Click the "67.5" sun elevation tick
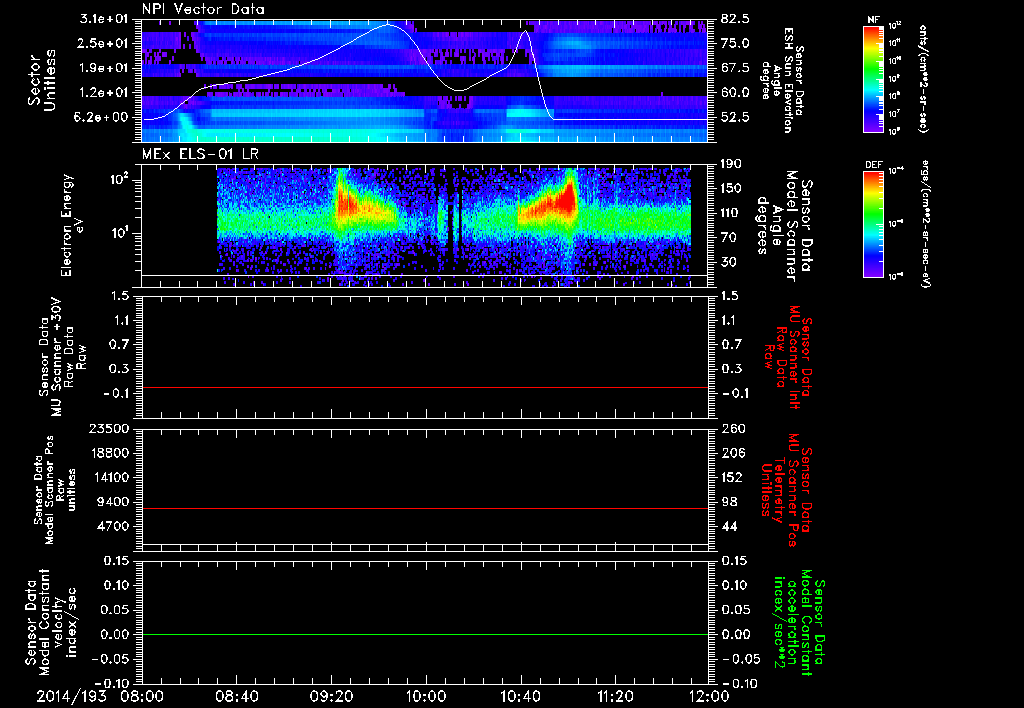 735,68
